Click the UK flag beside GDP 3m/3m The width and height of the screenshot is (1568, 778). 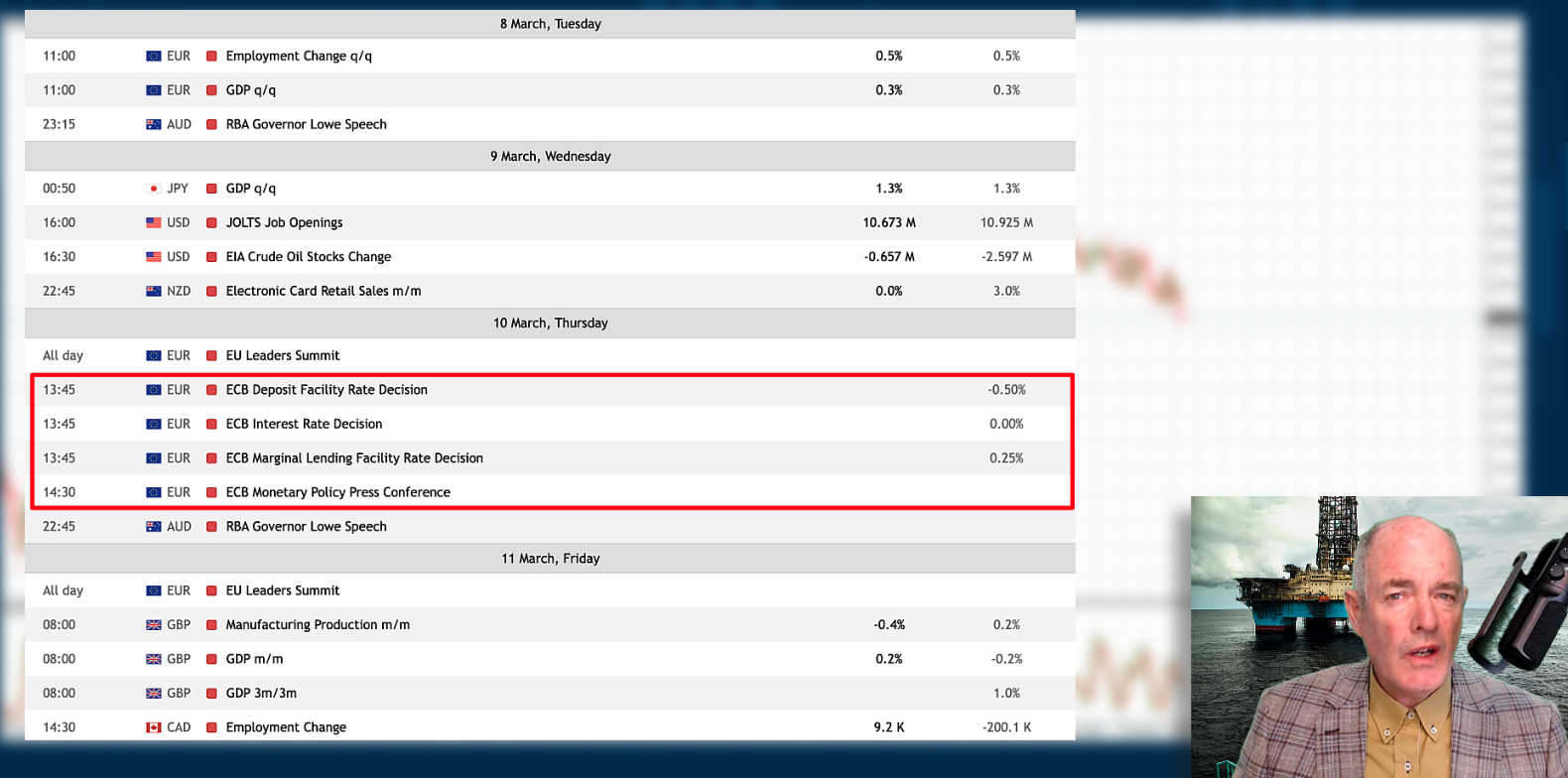154,694
